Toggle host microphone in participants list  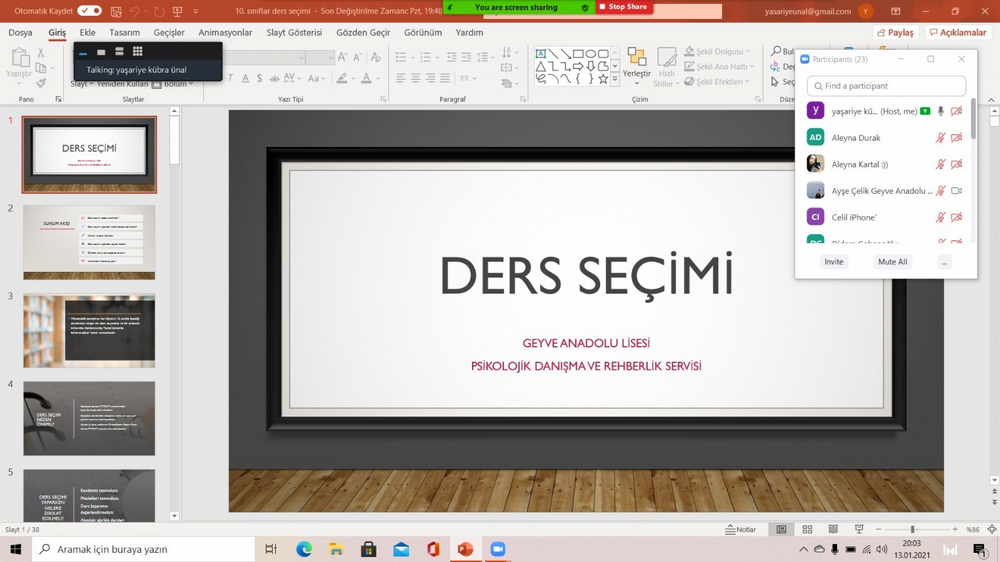coord(940,111)
